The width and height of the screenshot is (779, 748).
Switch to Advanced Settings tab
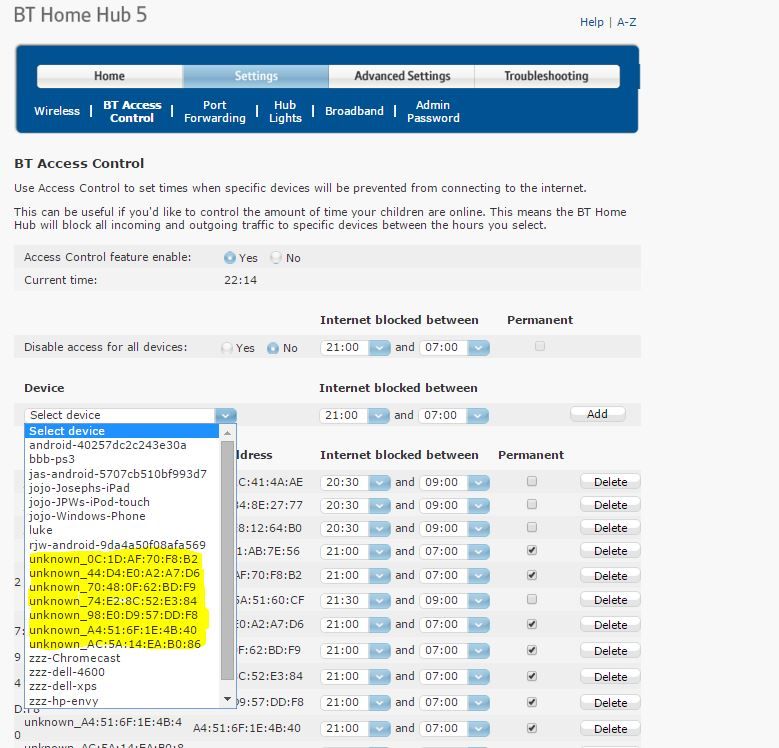402,76
